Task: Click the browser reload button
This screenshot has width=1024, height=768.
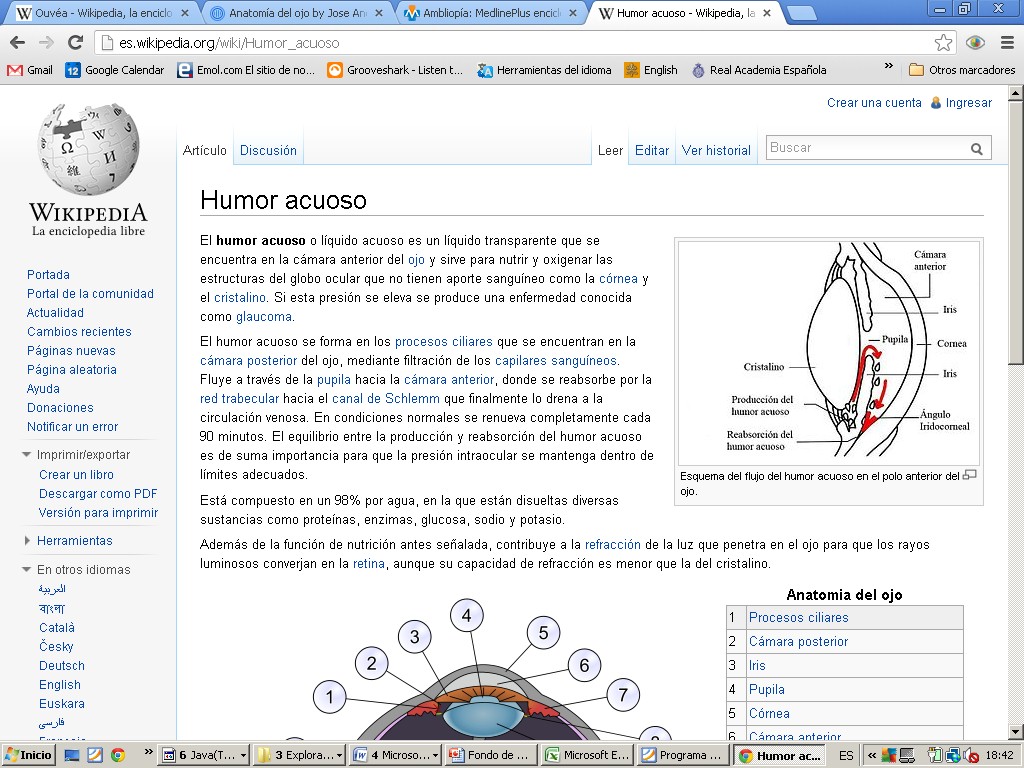Action: tap(75, 43)
